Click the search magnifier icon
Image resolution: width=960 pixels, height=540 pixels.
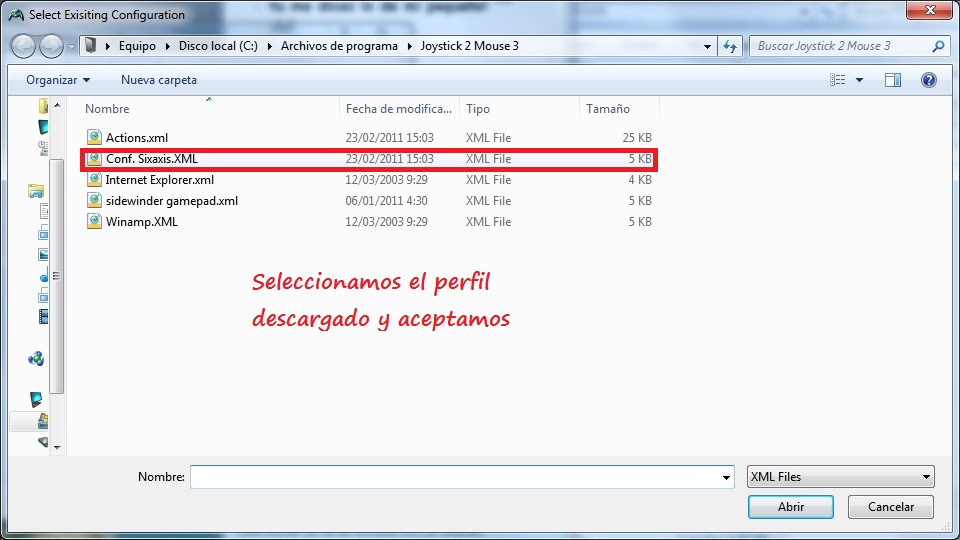(x=938, y=46)
